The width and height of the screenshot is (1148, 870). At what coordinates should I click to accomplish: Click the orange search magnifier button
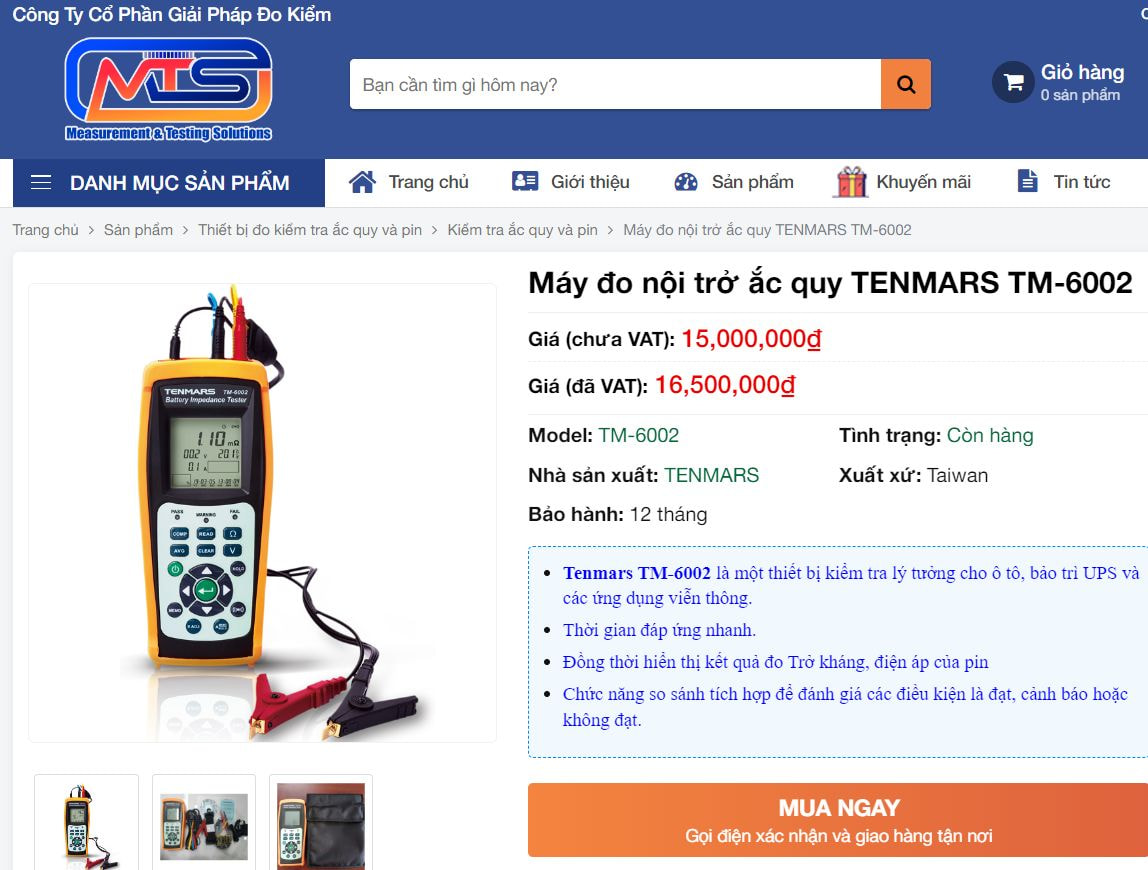tap(906, 84)
